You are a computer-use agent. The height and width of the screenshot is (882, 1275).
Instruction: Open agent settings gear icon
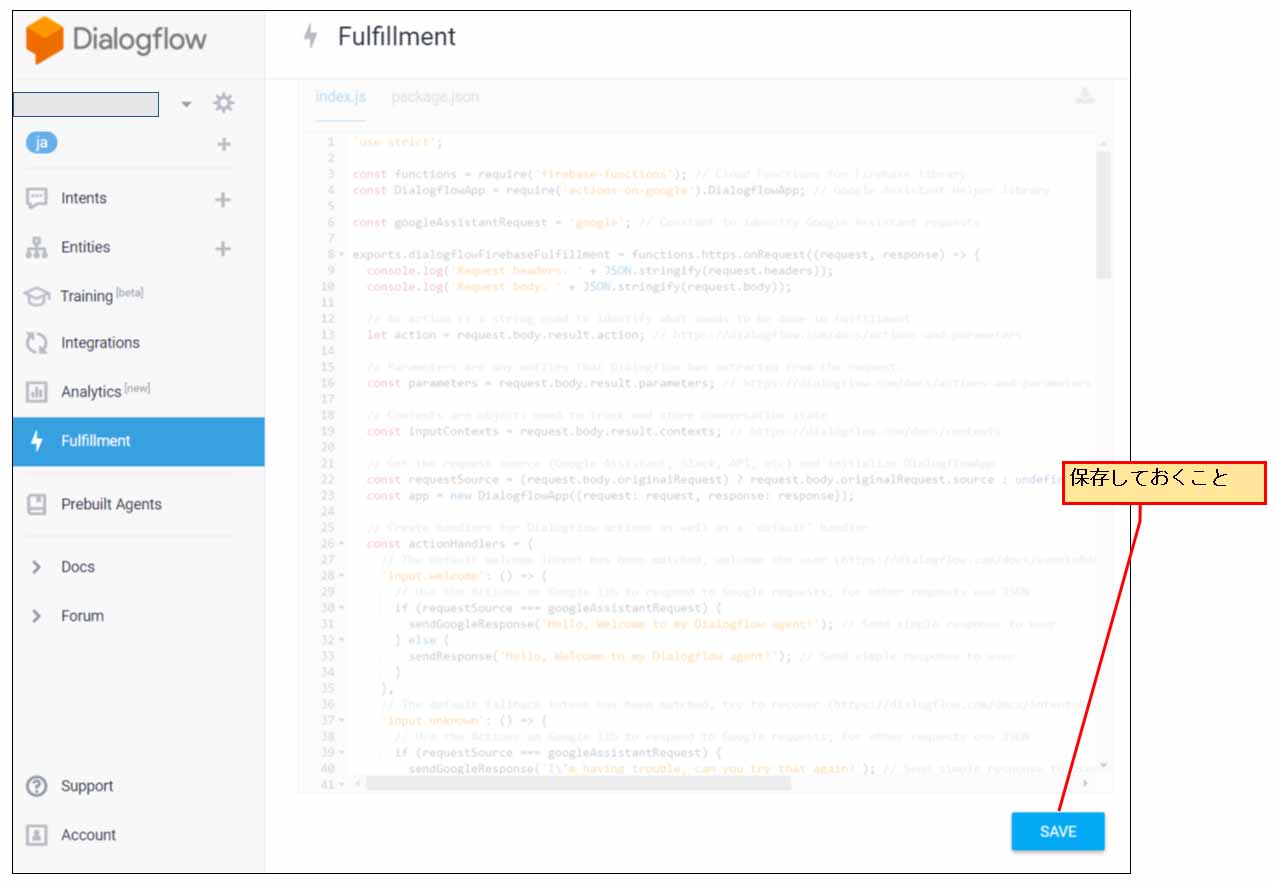[223, 103]
